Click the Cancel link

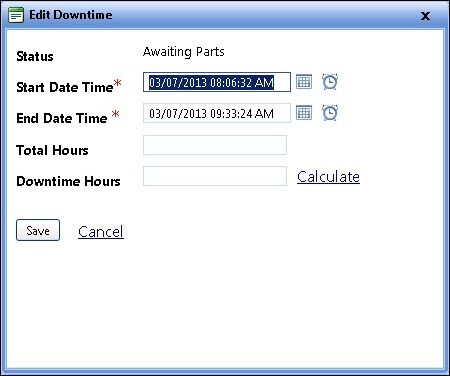click(x=101, y=231)
